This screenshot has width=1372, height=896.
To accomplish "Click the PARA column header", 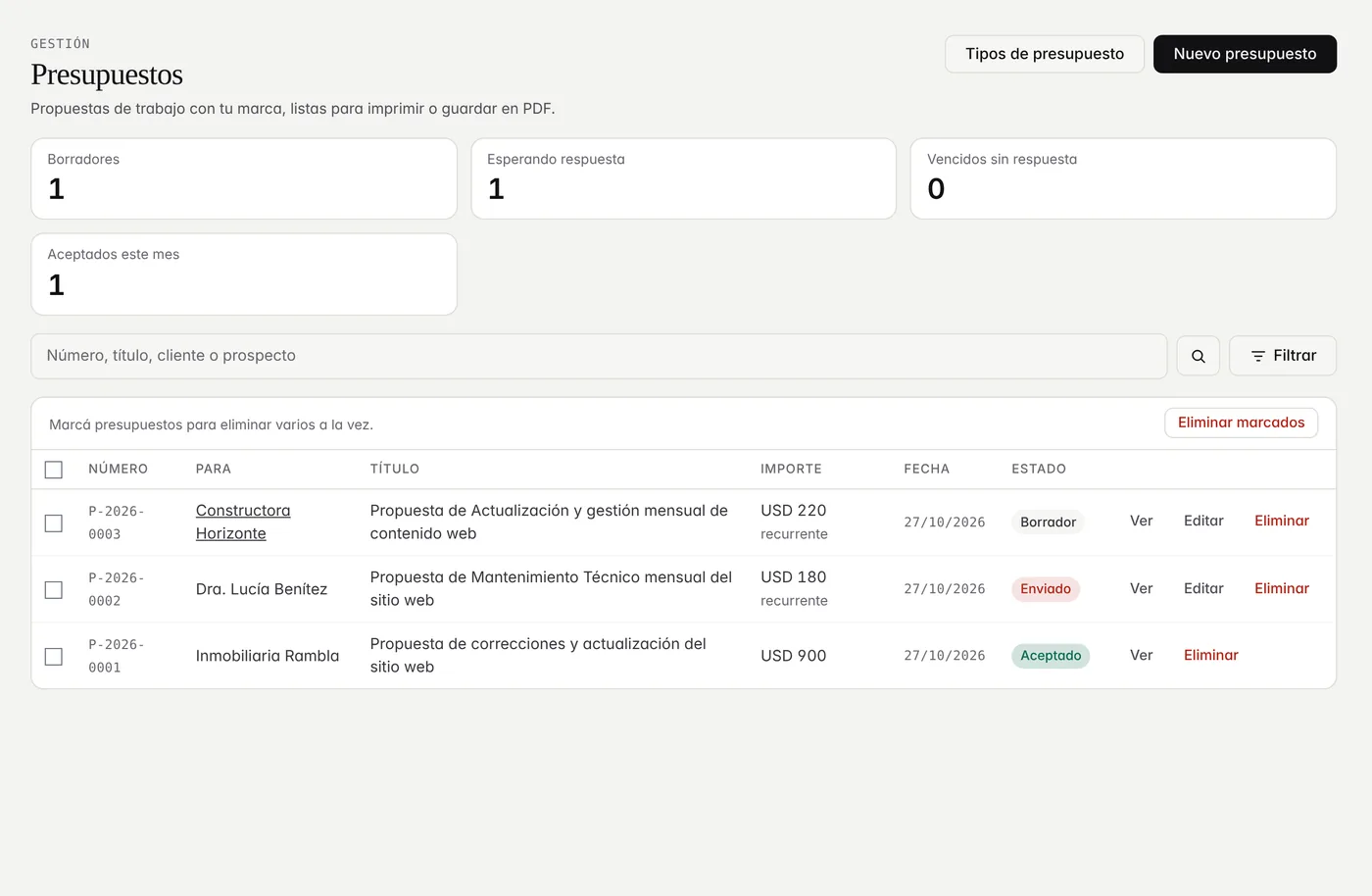I will click(x=214, y=470).
